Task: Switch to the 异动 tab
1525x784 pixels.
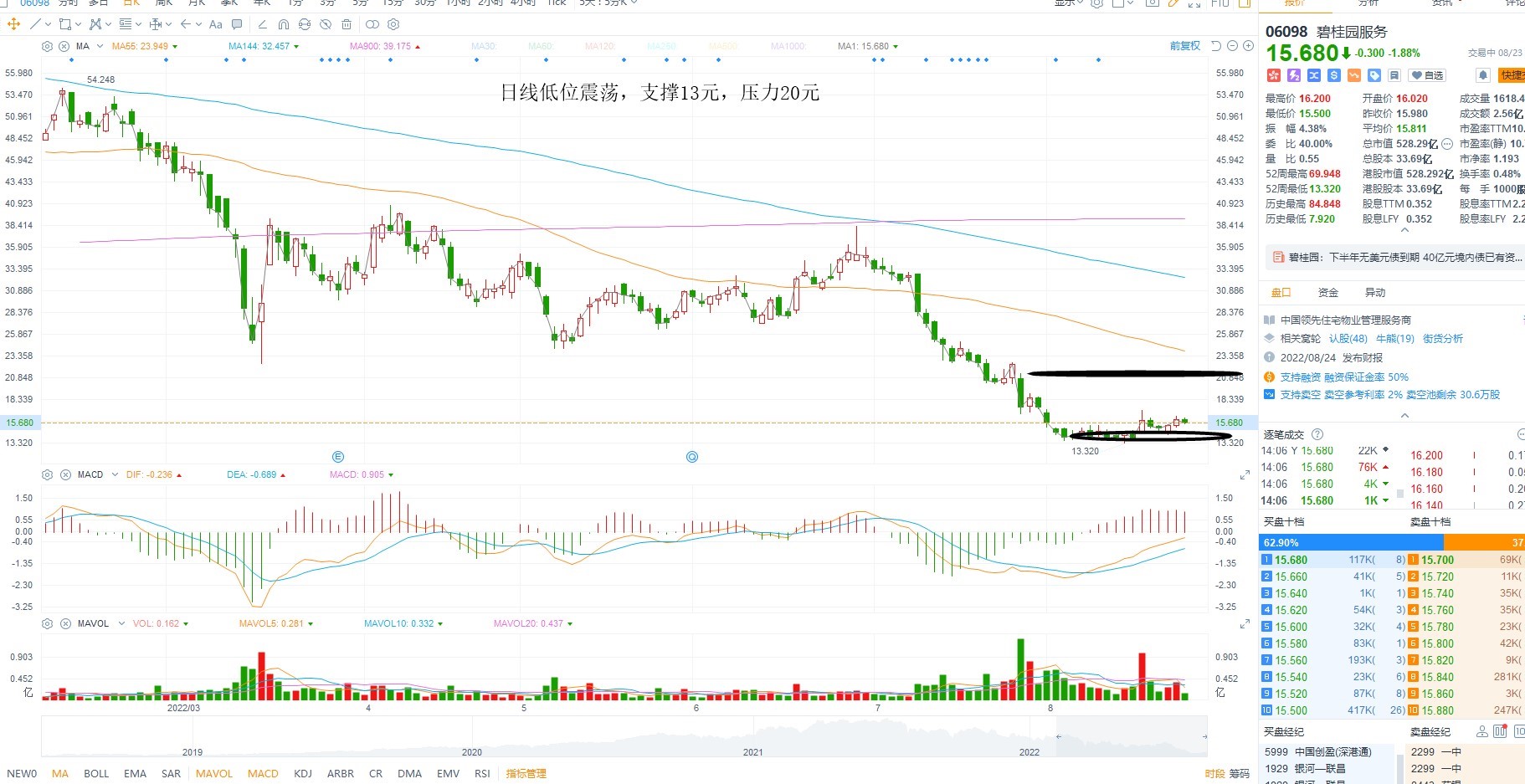Action: point(1375,292)
